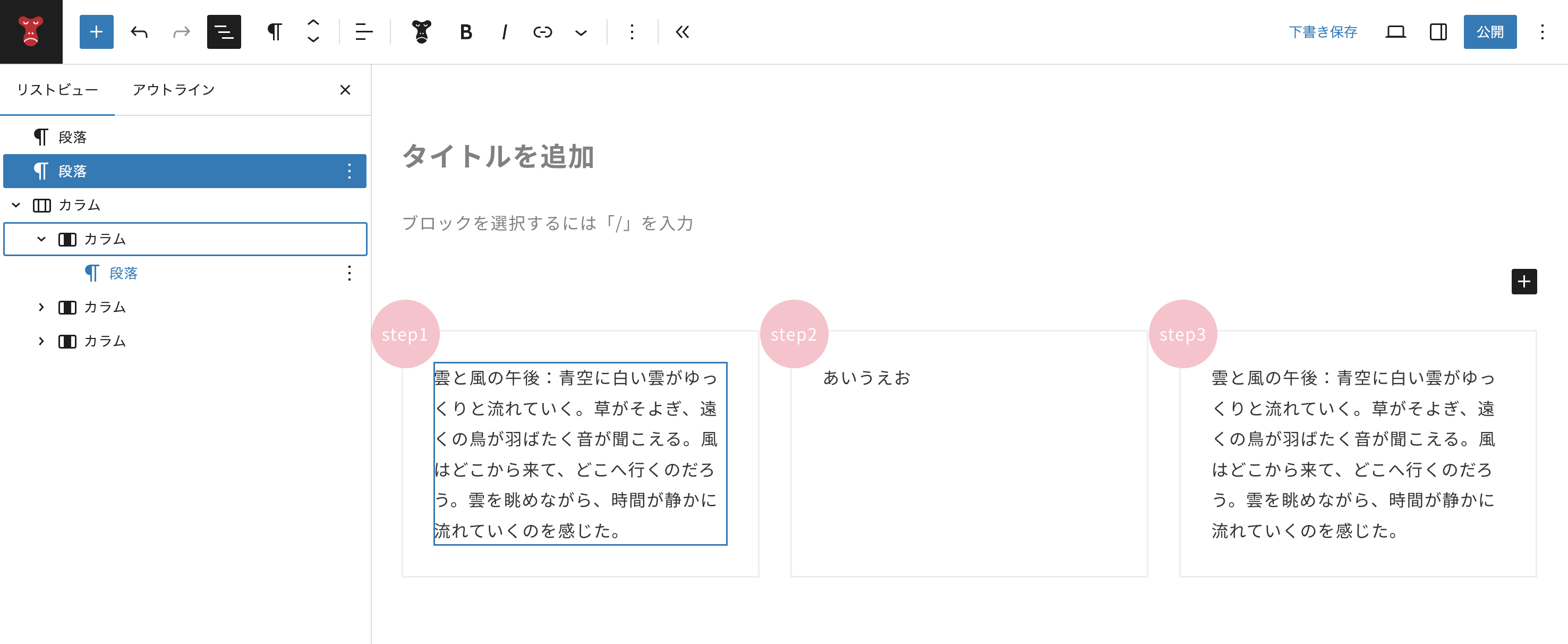The width and height of the screenshot is (1568, 644).
Task: Click the paragraph icon of first 段落 row
Action: [x=41, y=137]
